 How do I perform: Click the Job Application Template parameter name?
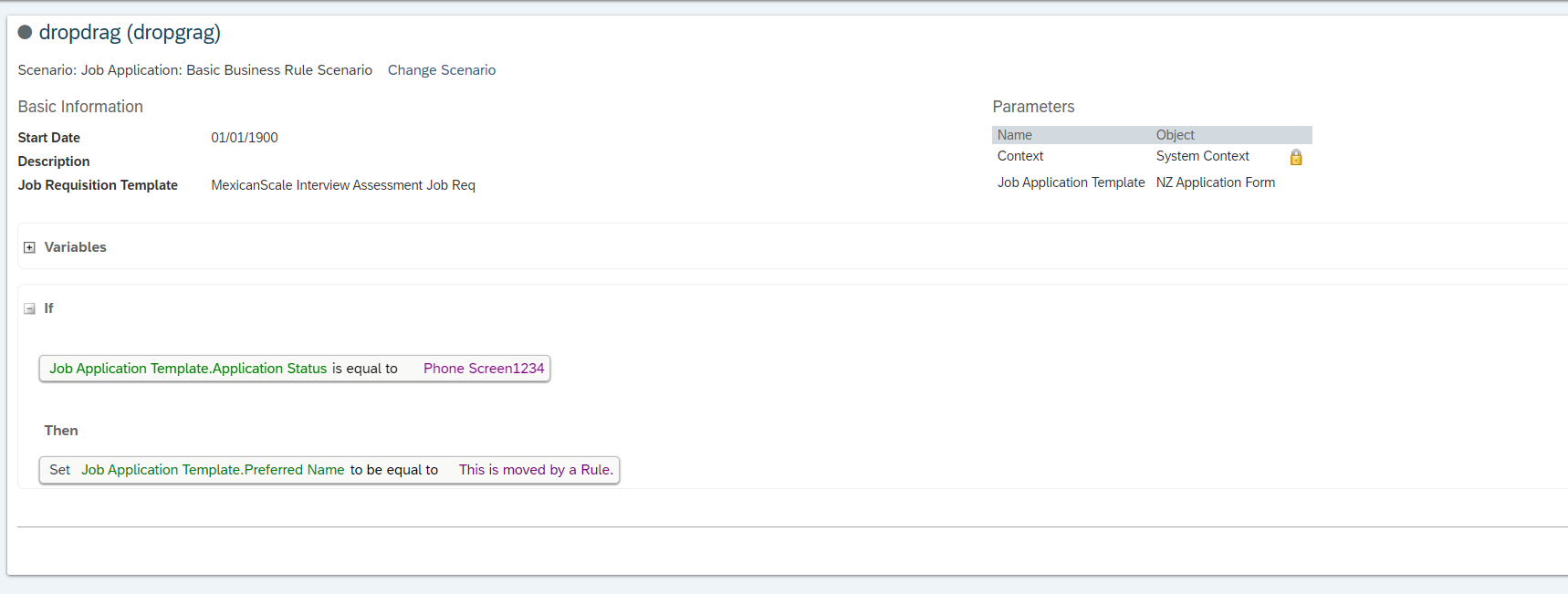(1071, 182)
